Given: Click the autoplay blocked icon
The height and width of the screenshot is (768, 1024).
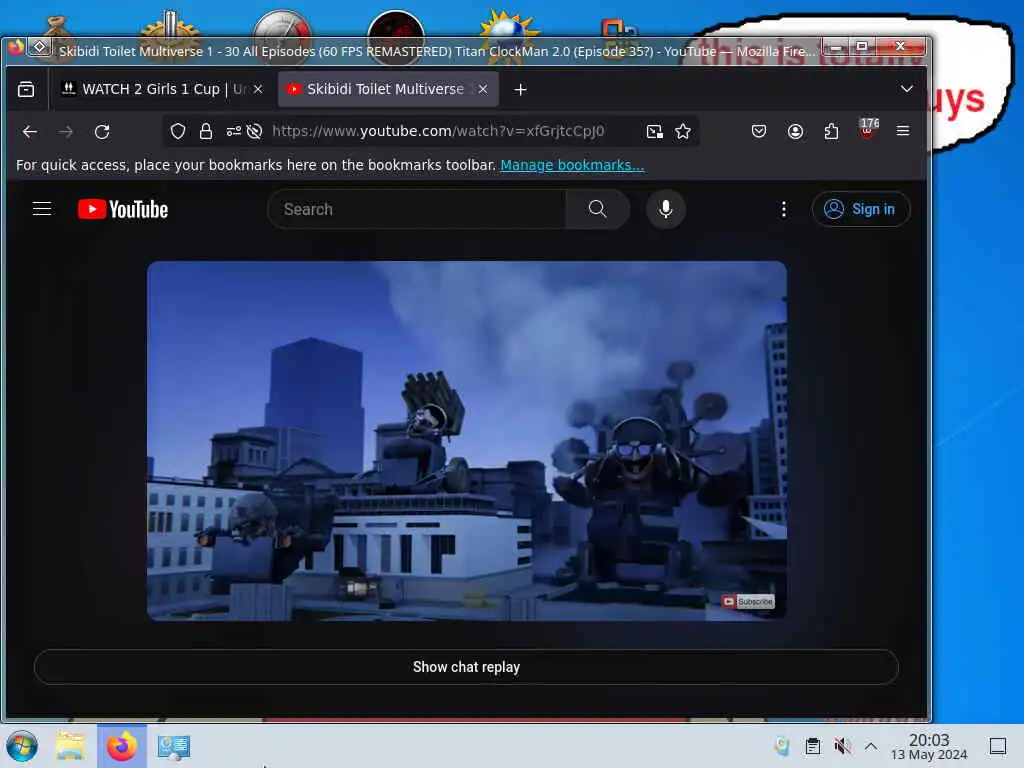Looking at the screenshot, I should pyautogui.click(x=254, y=131).
